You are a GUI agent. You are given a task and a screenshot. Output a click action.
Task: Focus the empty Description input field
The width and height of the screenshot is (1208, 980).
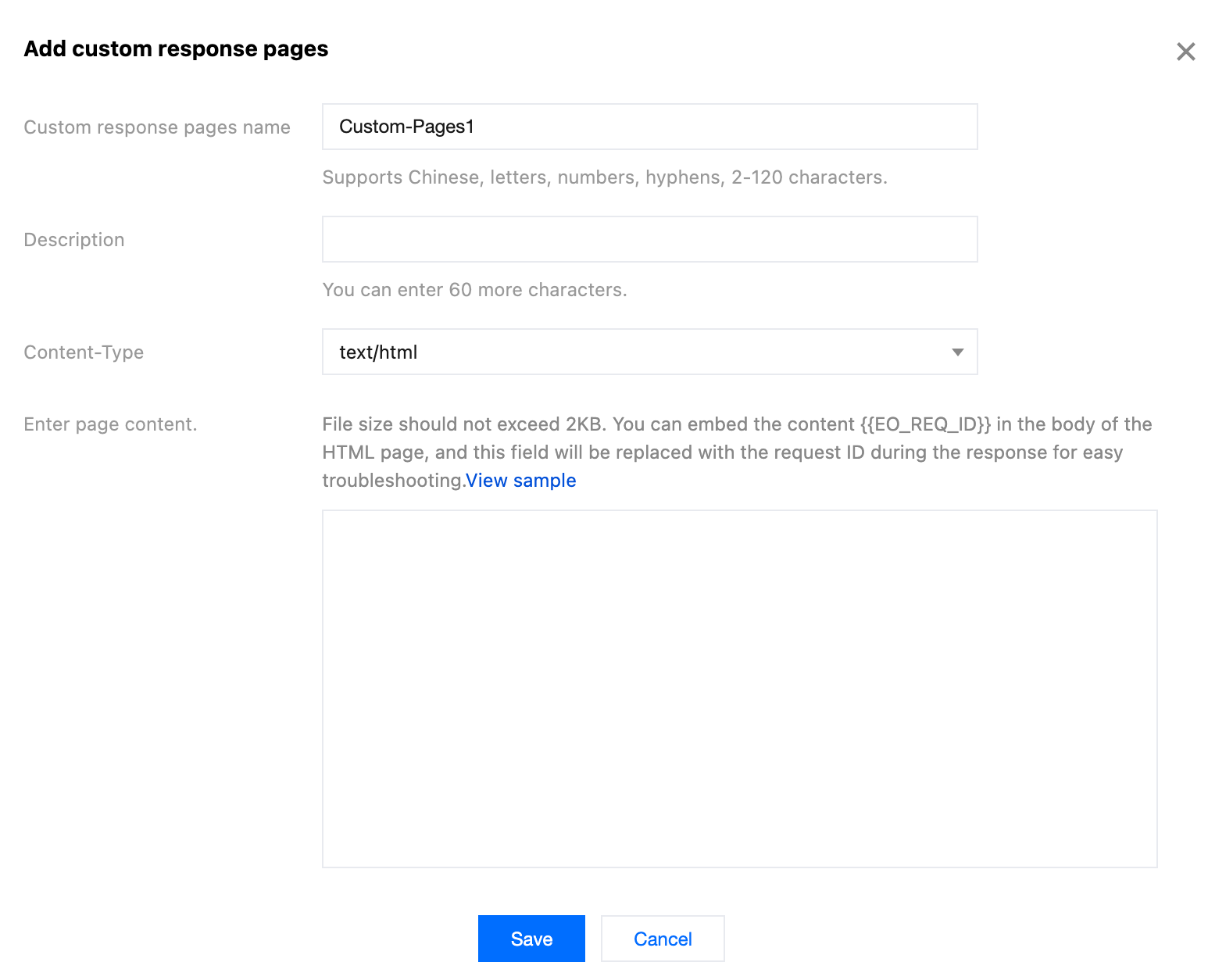coord(649,239)
